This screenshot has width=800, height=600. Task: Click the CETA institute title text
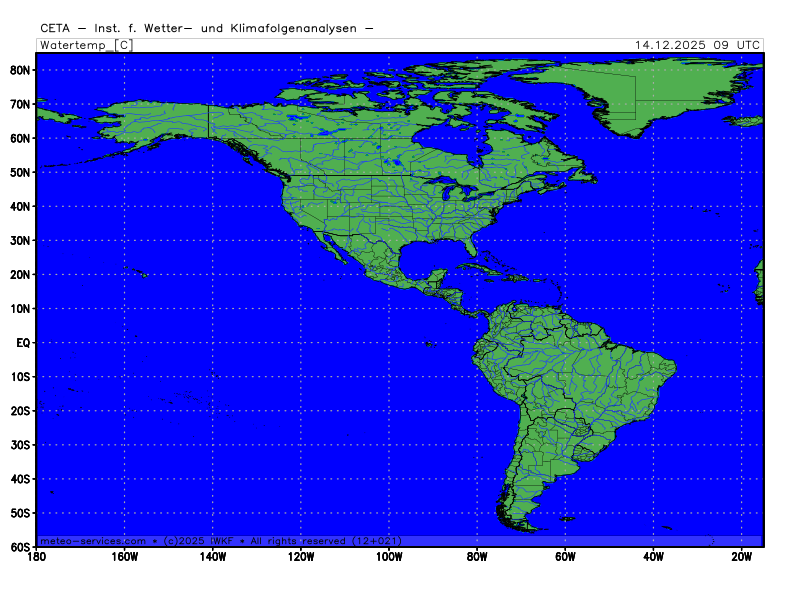tap(207, 28)
